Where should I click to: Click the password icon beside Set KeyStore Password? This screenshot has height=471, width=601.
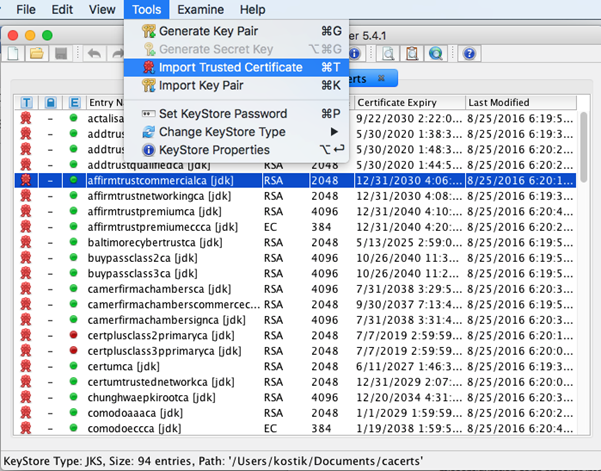[149, 114]
